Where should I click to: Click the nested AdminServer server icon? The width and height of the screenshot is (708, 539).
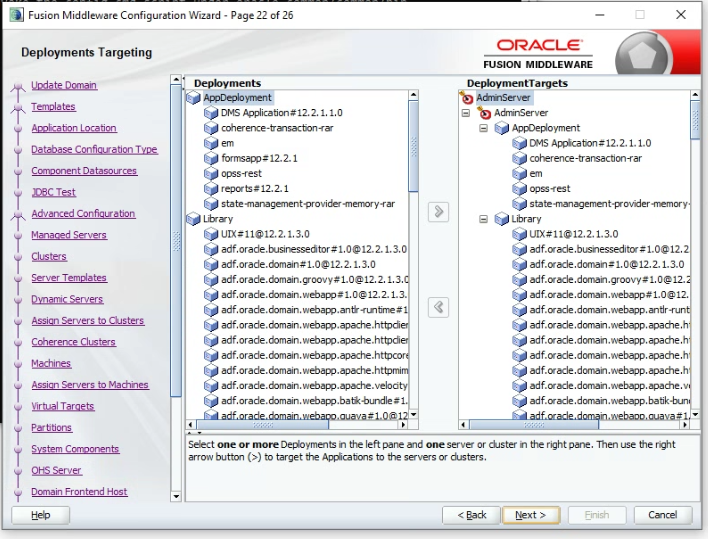point(484,113)
